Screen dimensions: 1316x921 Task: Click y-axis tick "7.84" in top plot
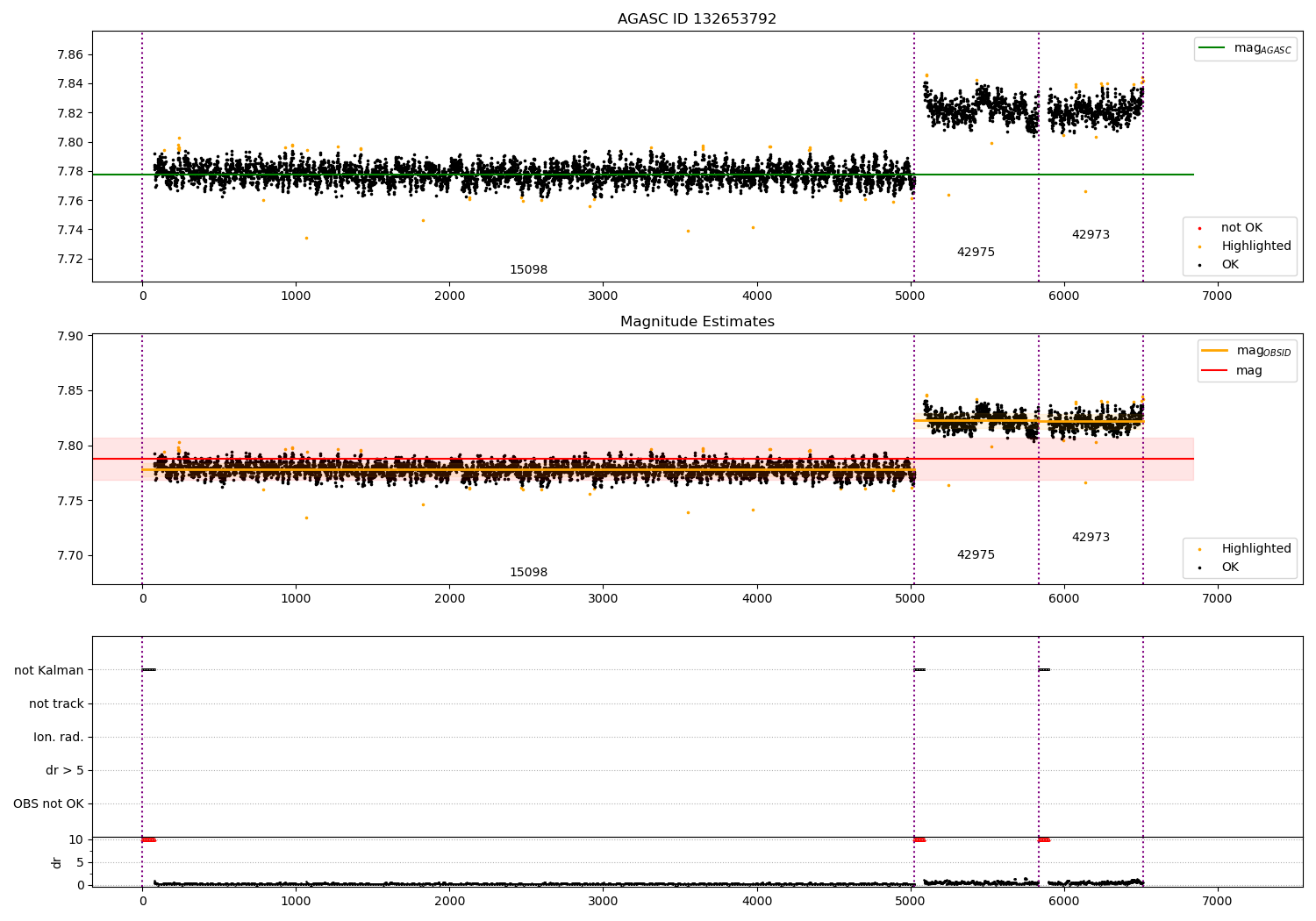(71, 84)
